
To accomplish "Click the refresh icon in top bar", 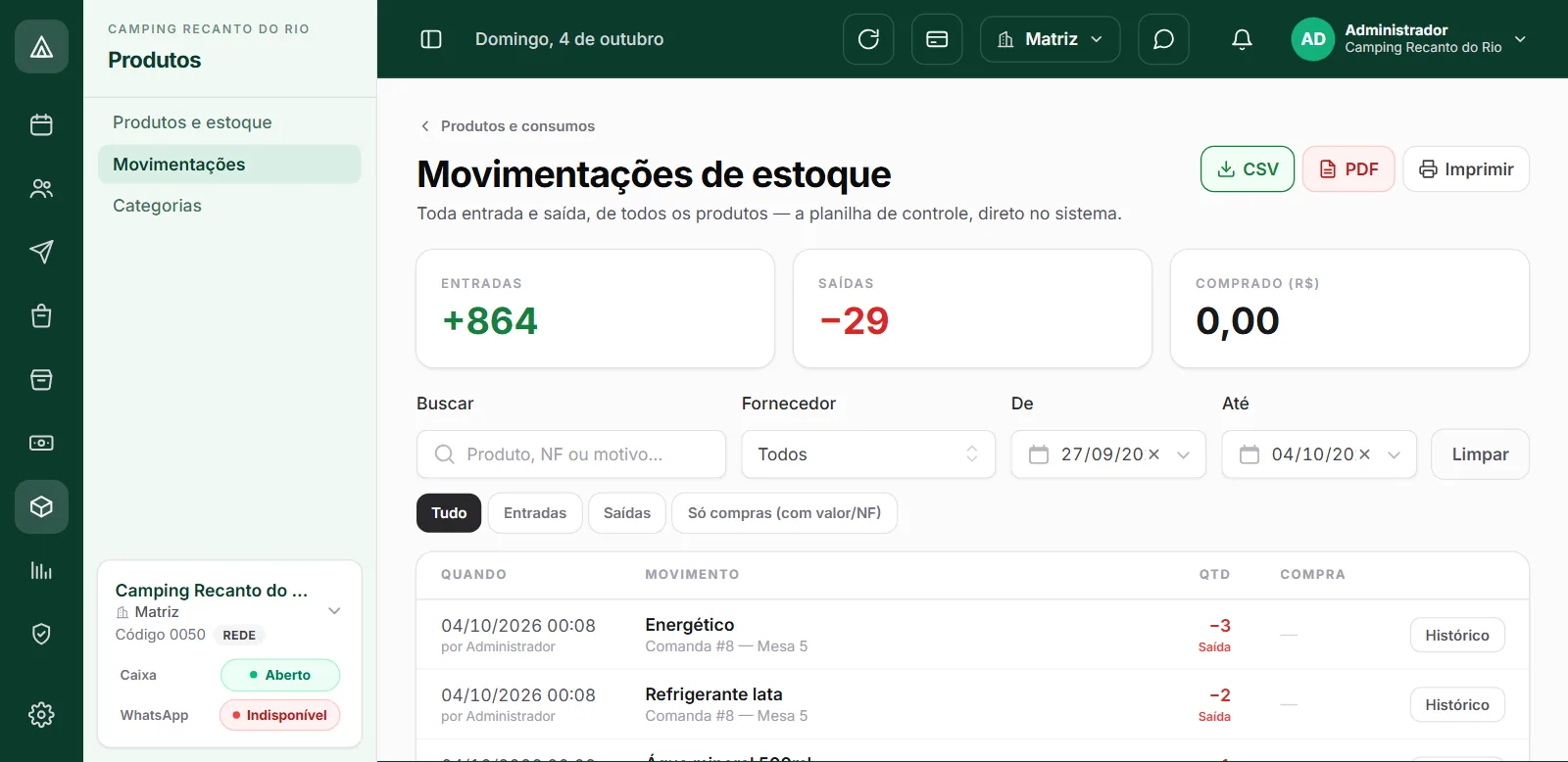I will (868, 39).
